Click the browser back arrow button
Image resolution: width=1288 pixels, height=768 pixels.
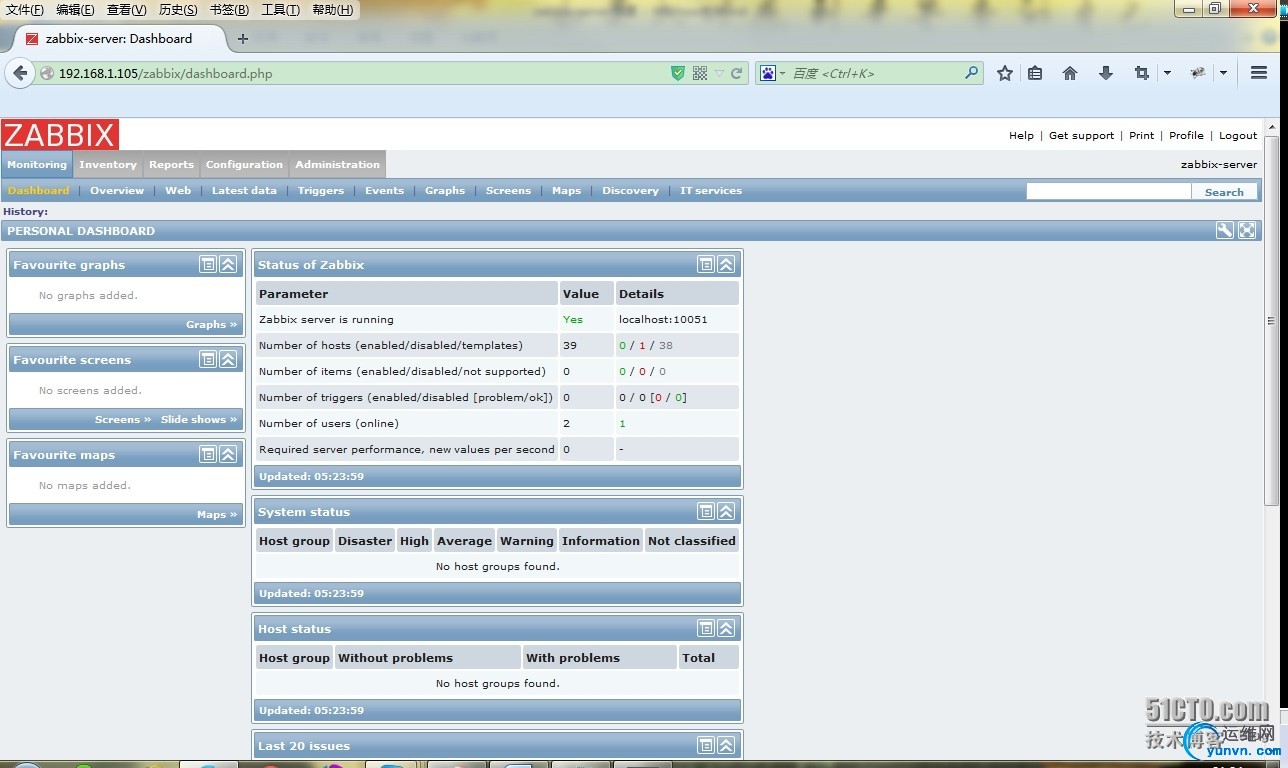(x=20, y=73)
